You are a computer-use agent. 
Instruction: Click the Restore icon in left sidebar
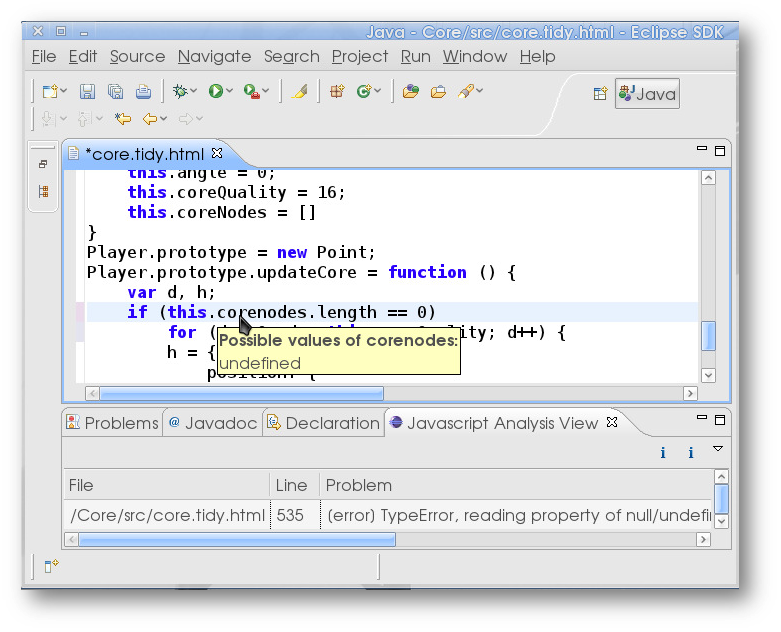click(x=43, y=164)
